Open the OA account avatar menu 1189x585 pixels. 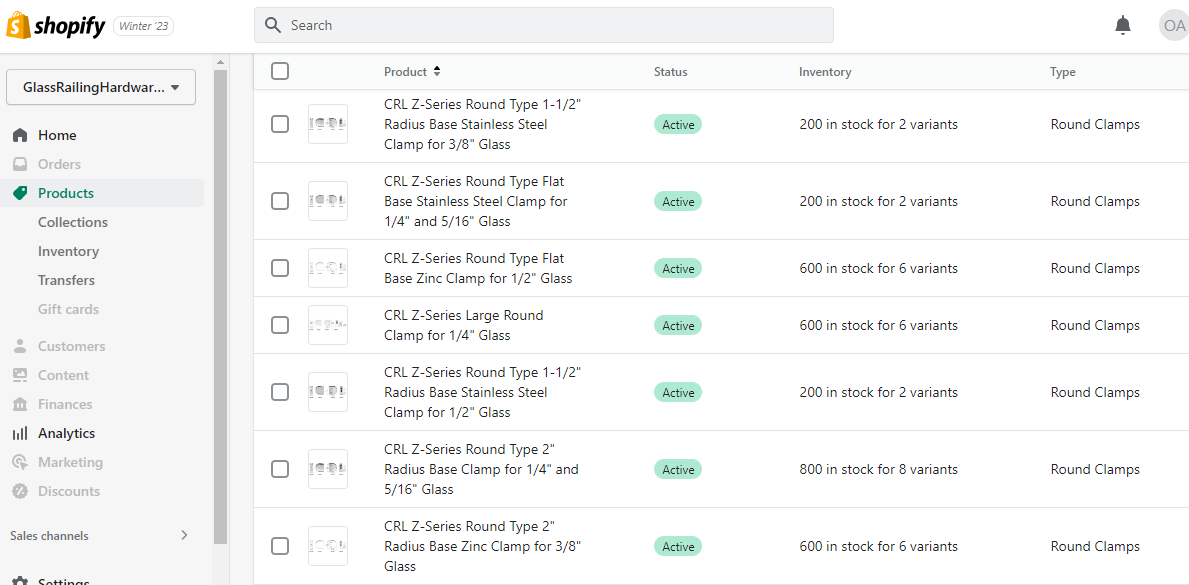1173,25
